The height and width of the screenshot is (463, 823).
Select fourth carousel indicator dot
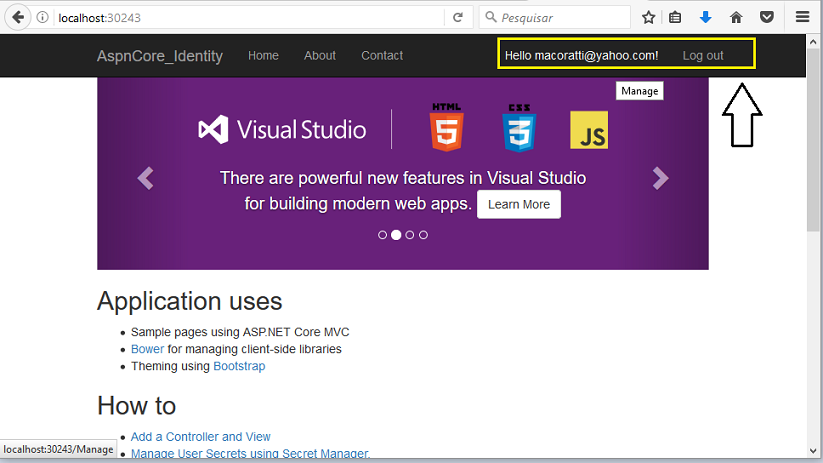(x=424, y=235)
